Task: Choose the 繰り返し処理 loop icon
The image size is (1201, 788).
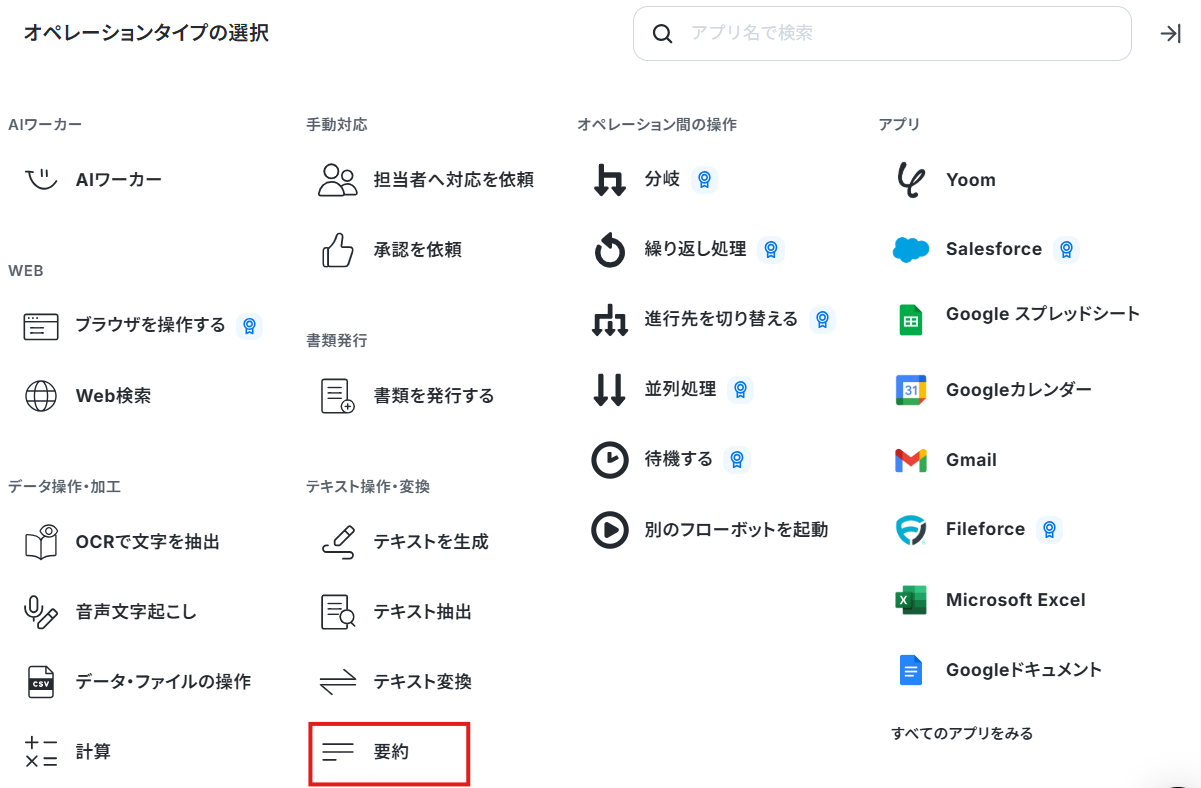Action: tap(609, 250)
